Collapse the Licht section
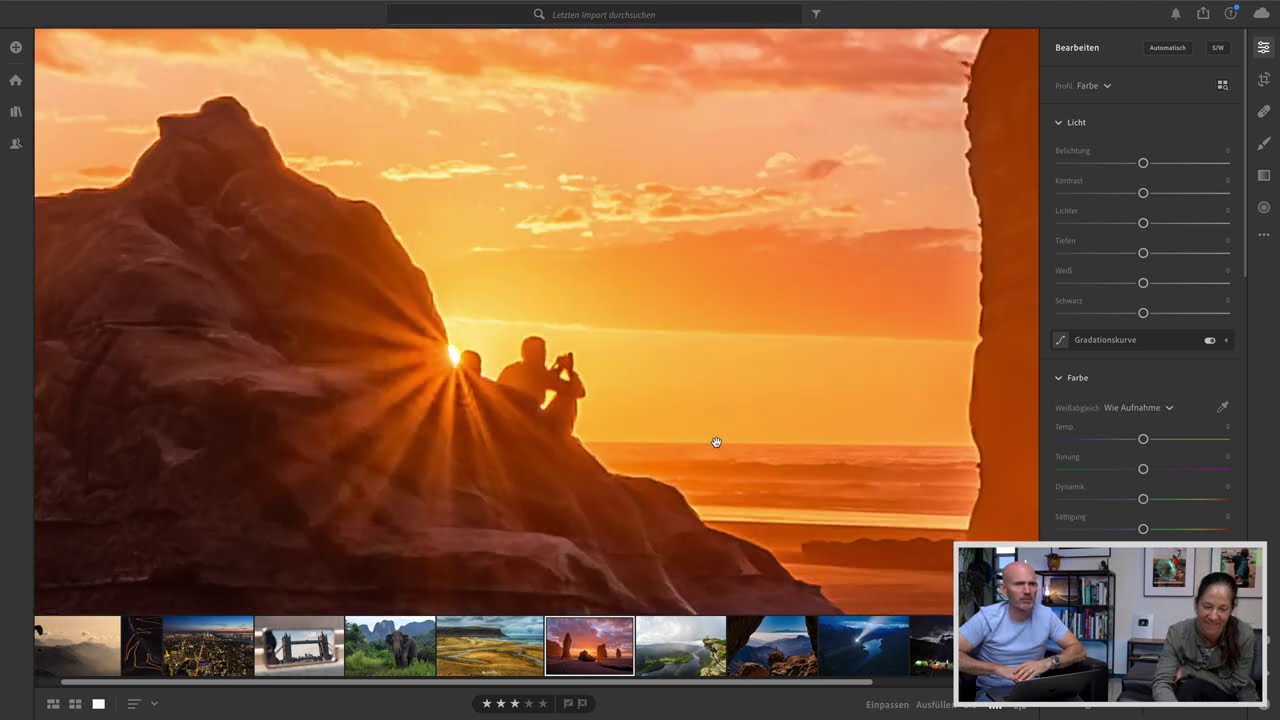 pyautogui.click(x=1058, y=122)
